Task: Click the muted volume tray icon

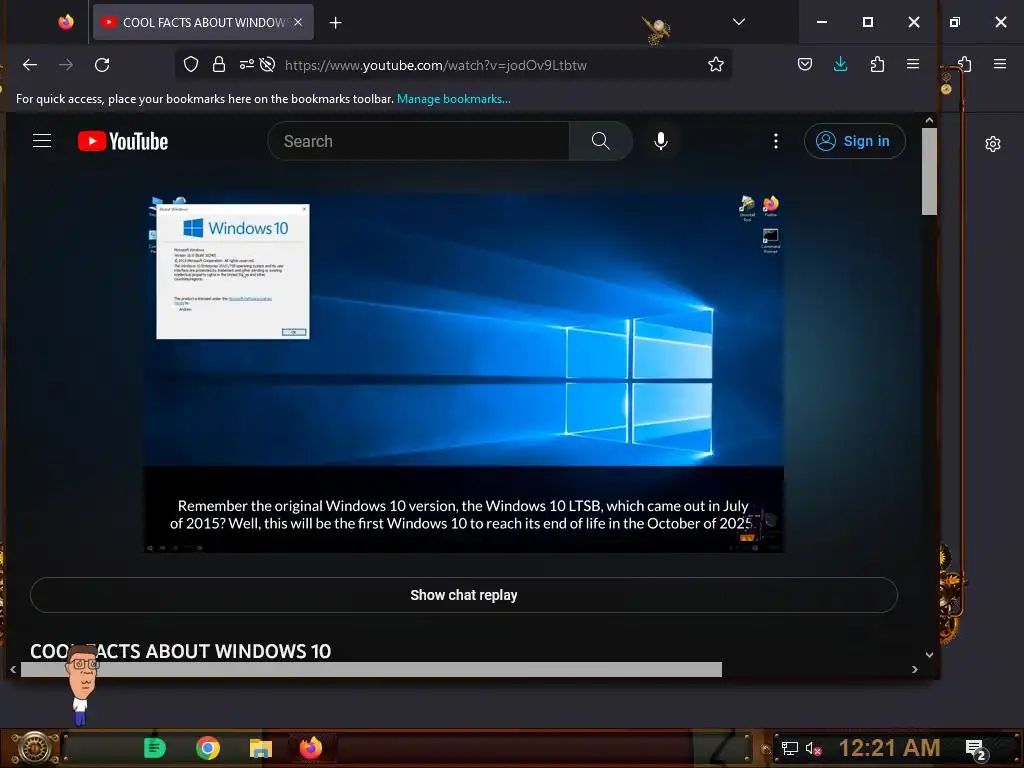Action: 812,749
